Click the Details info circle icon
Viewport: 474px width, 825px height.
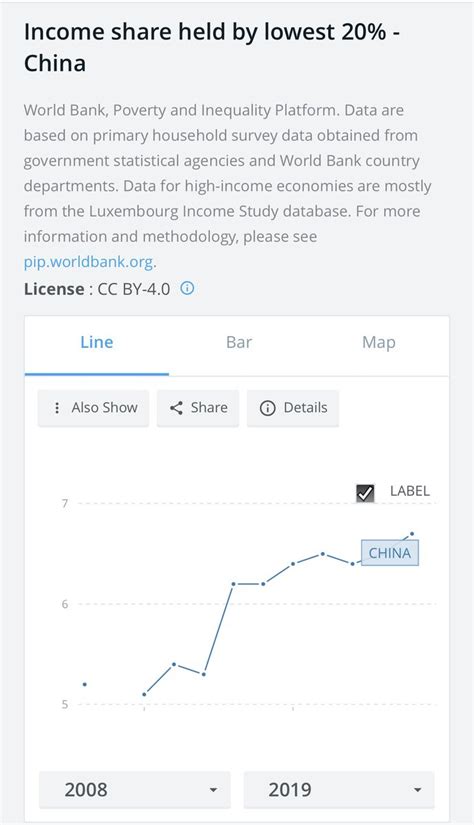tap(267, 408)
